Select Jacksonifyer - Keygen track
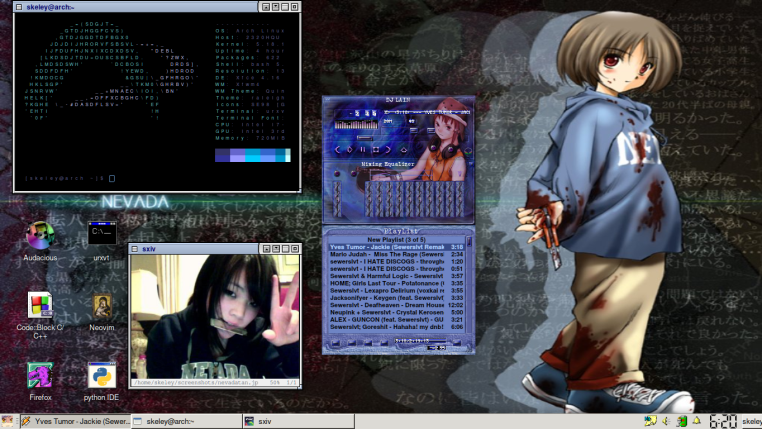Viewport: 762px width, 429px height. tap(396, 298)
